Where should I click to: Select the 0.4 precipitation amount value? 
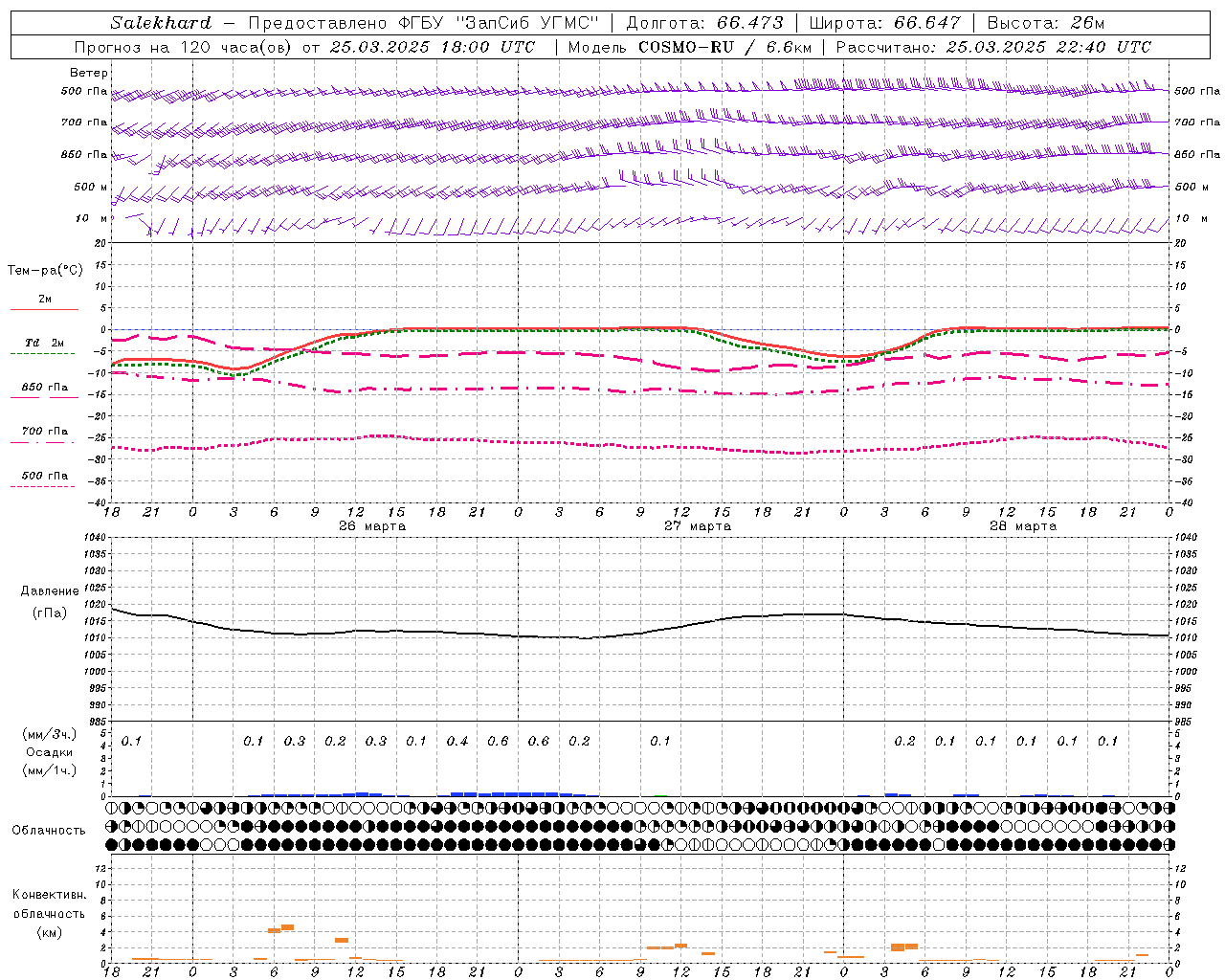coord(457,741)
